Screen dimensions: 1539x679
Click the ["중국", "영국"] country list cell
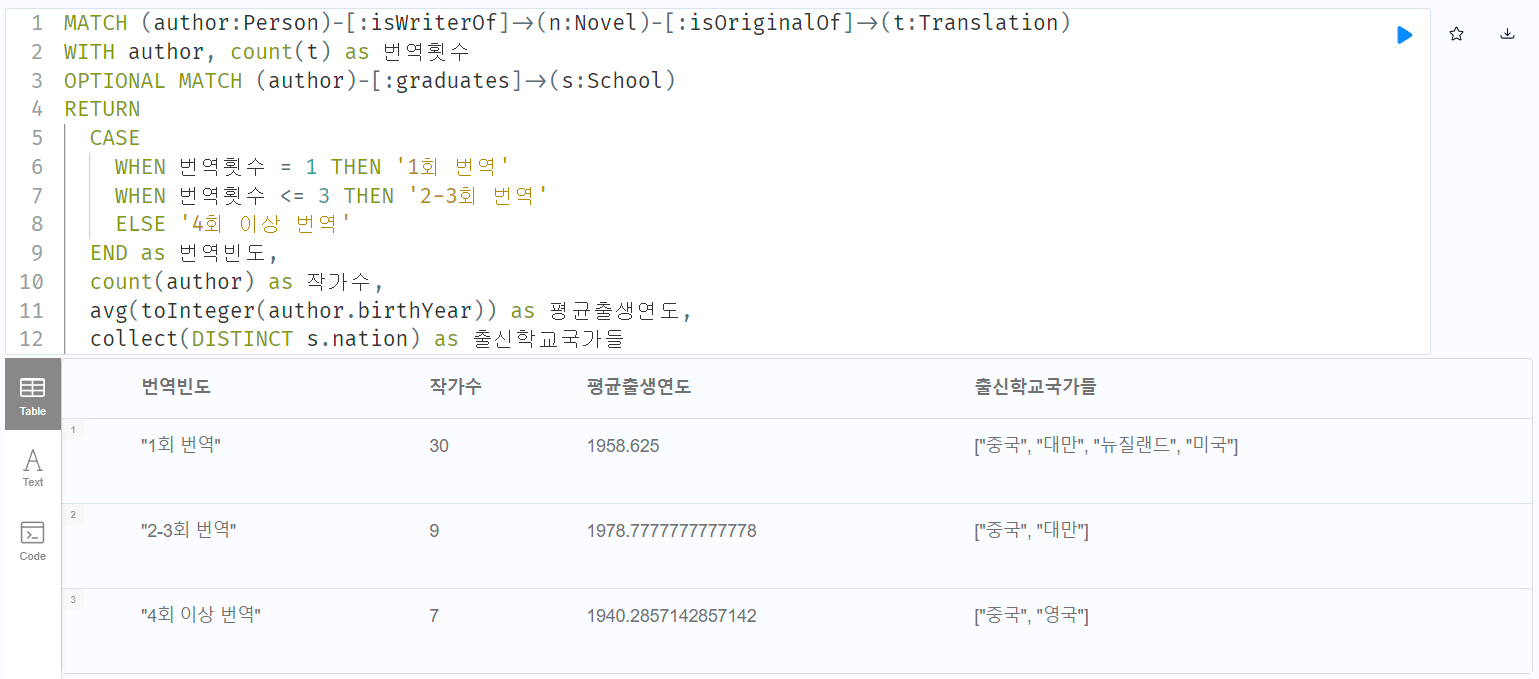click(x=1031, y=616)
